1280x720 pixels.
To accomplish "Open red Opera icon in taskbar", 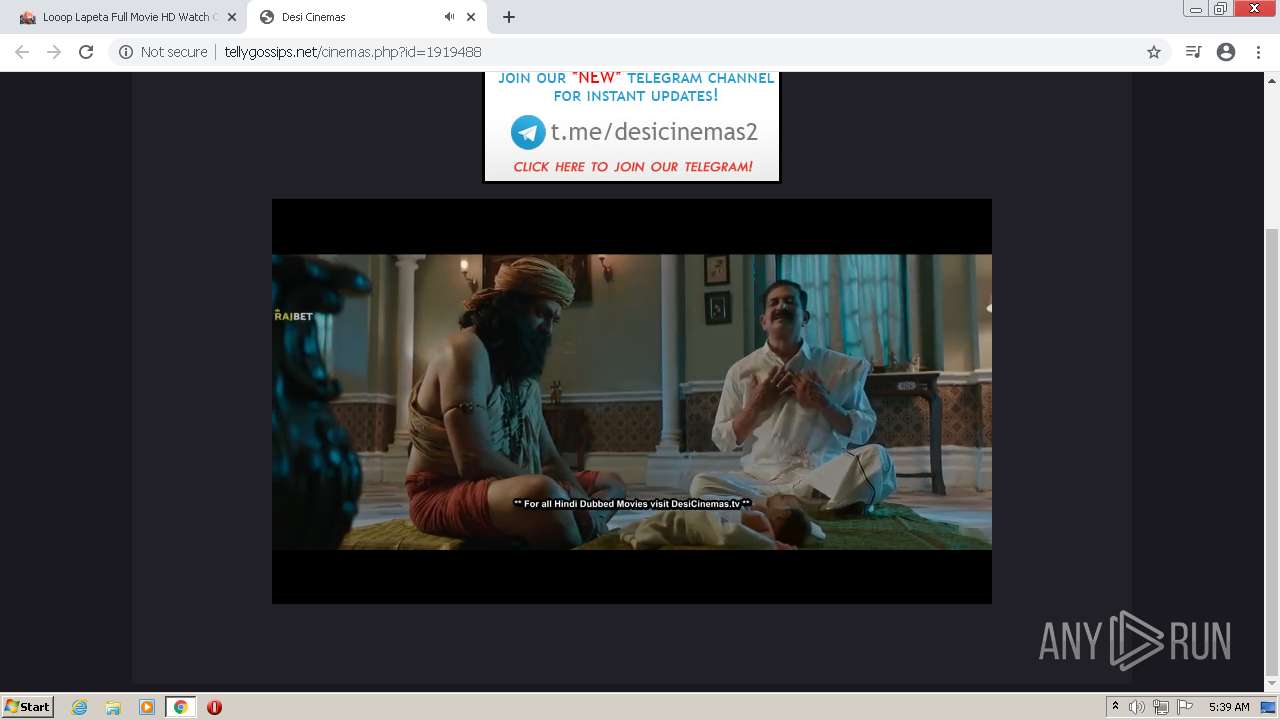I will [214, 707].
